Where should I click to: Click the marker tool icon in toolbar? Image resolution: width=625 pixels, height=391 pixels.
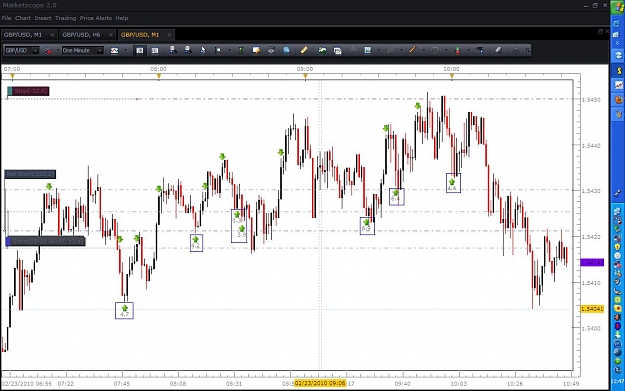pos(218,50)
